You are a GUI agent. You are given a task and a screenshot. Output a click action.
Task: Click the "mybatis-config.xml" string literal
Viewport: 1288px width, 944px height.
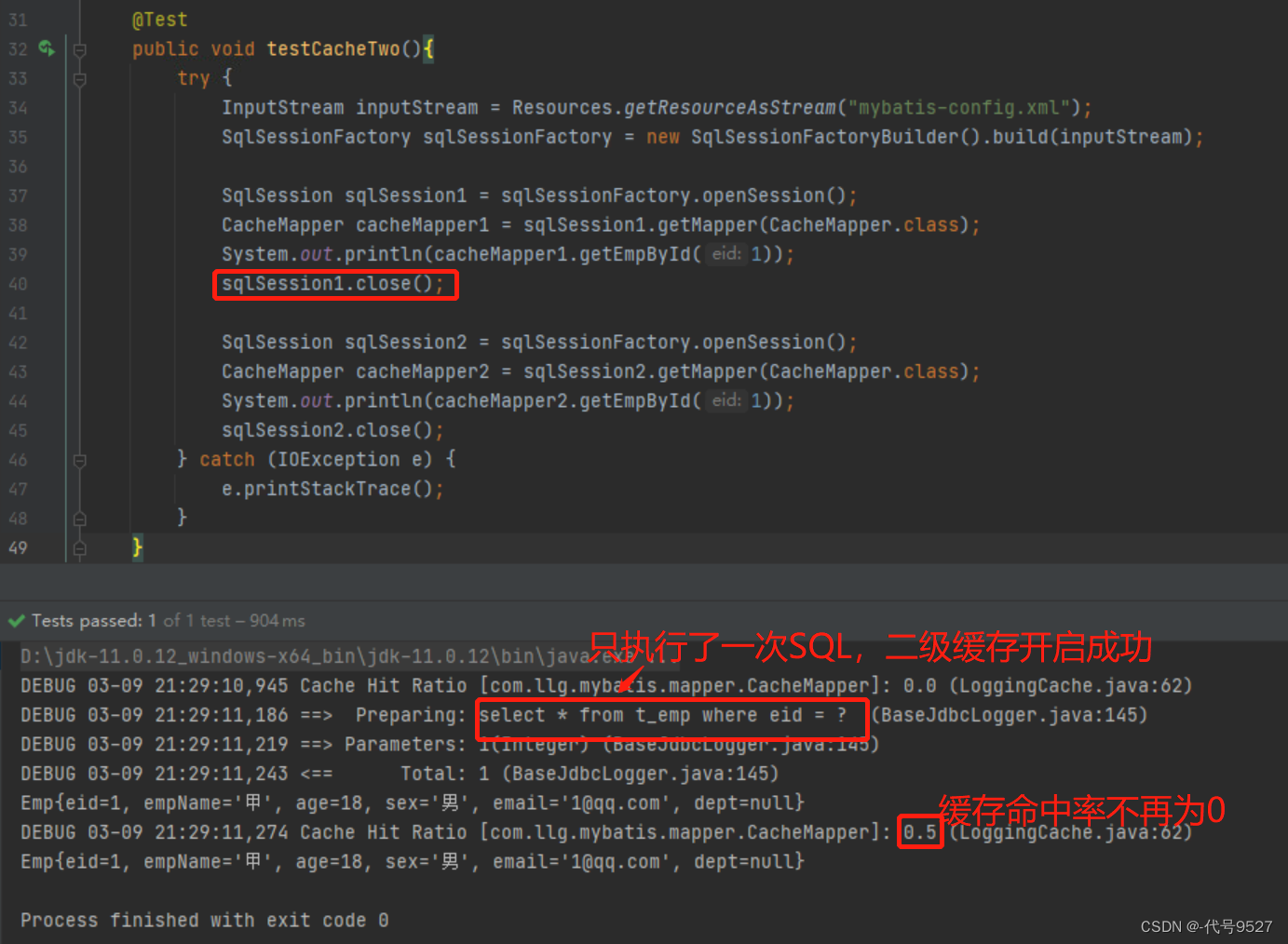click(x=958, y=108)
